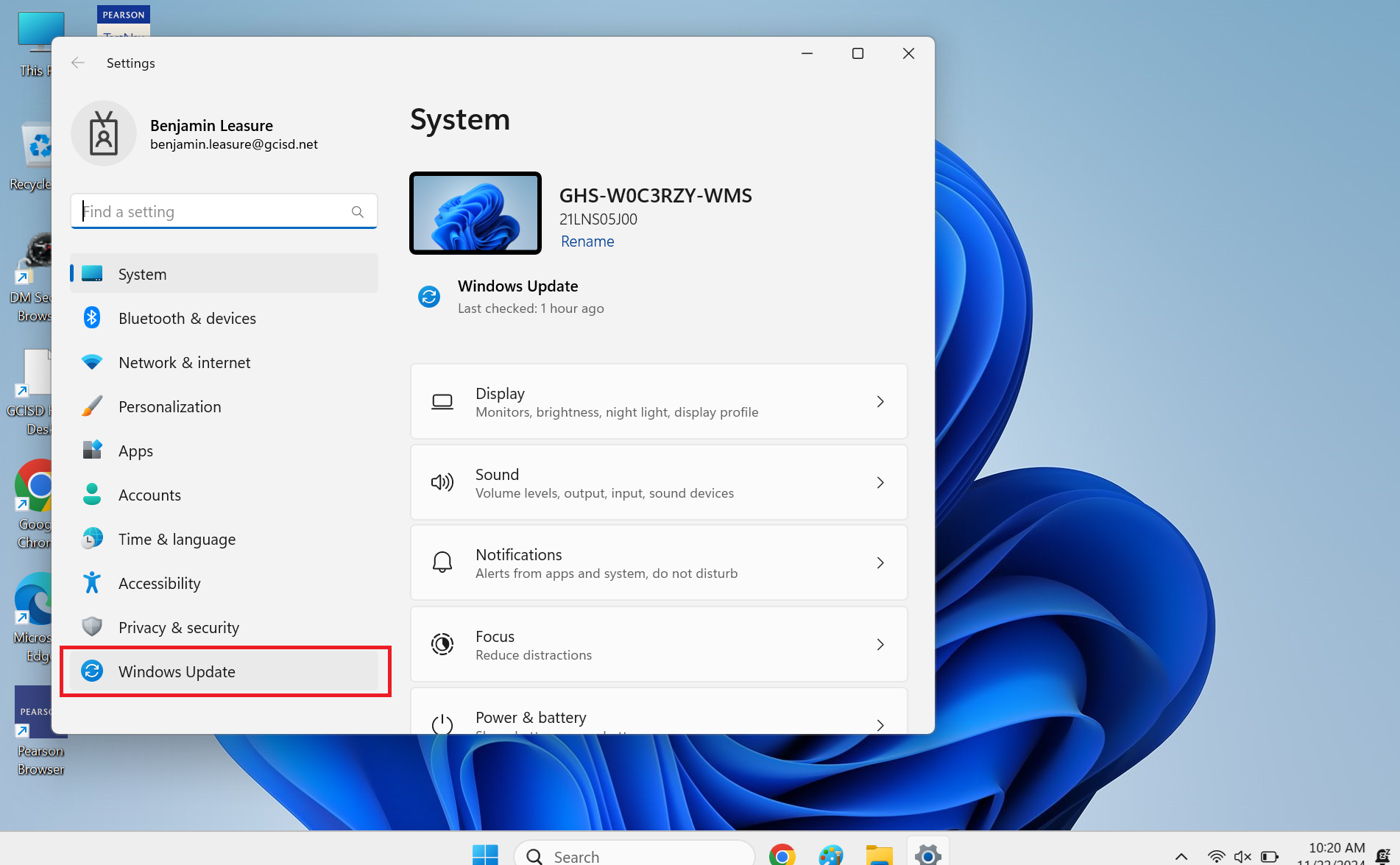Click the Bluetooth & devices icon
Screen dimensions: 1400x865
(x=92, y=318)
